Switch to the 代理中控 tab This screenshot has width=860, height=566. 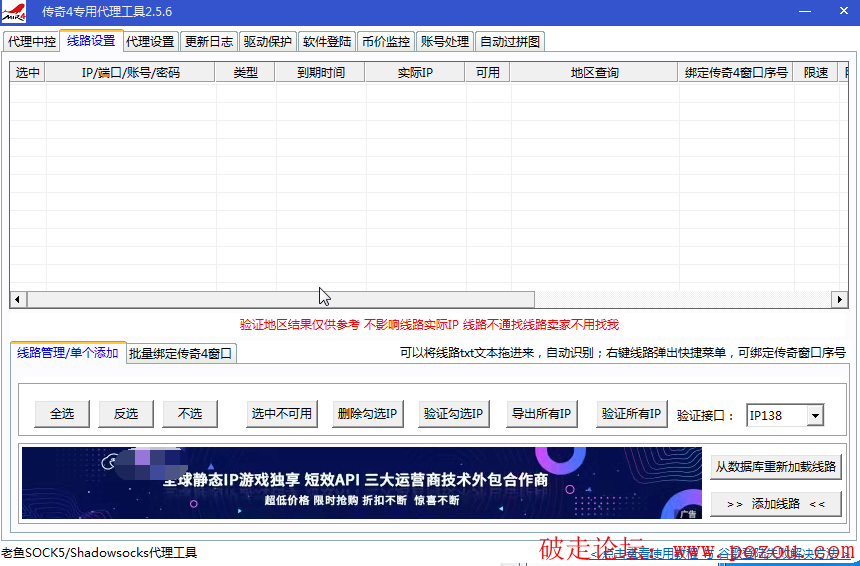32,42
